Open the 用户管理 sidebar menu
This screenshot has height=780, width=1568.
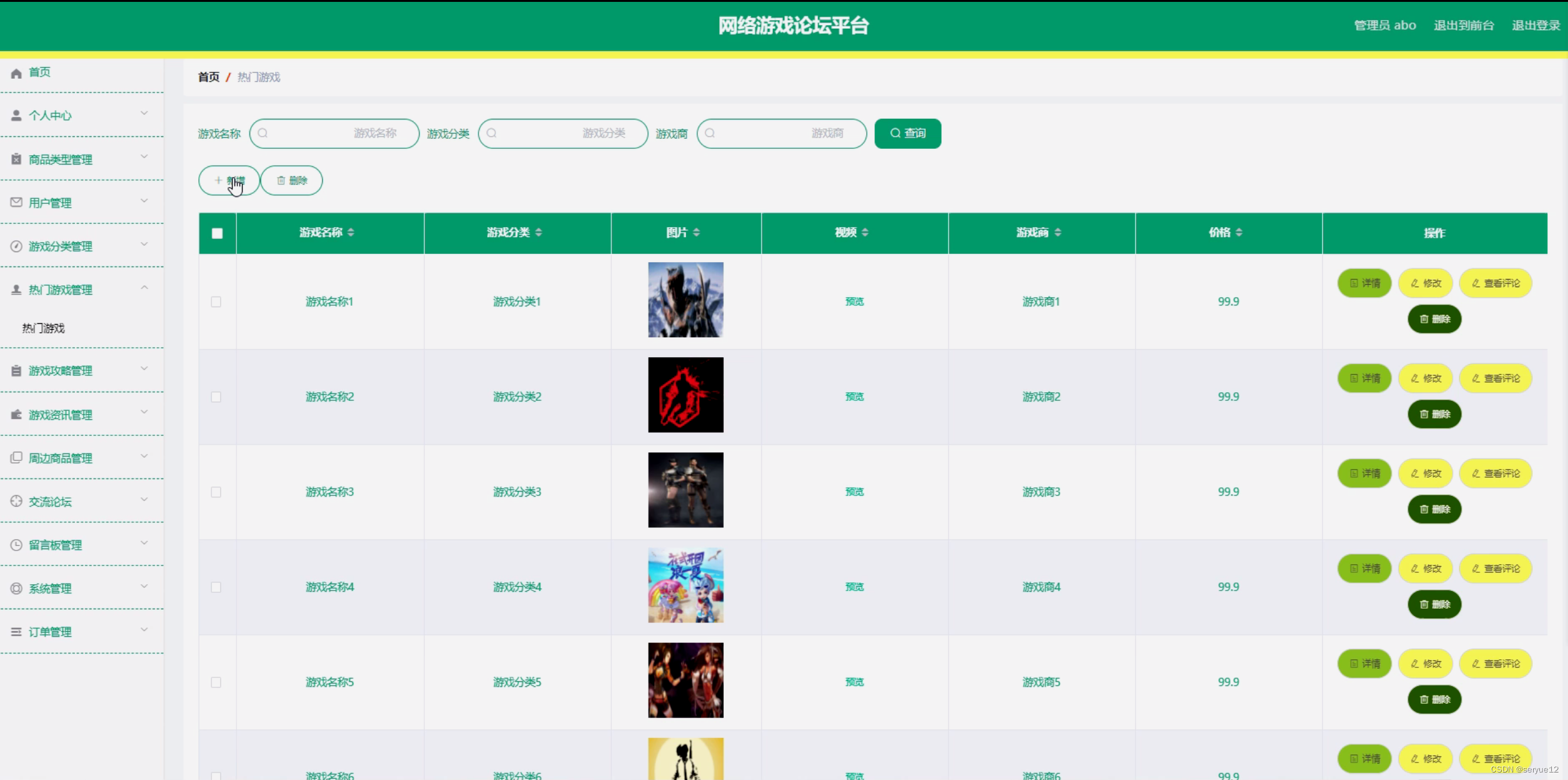pos(50,203)
